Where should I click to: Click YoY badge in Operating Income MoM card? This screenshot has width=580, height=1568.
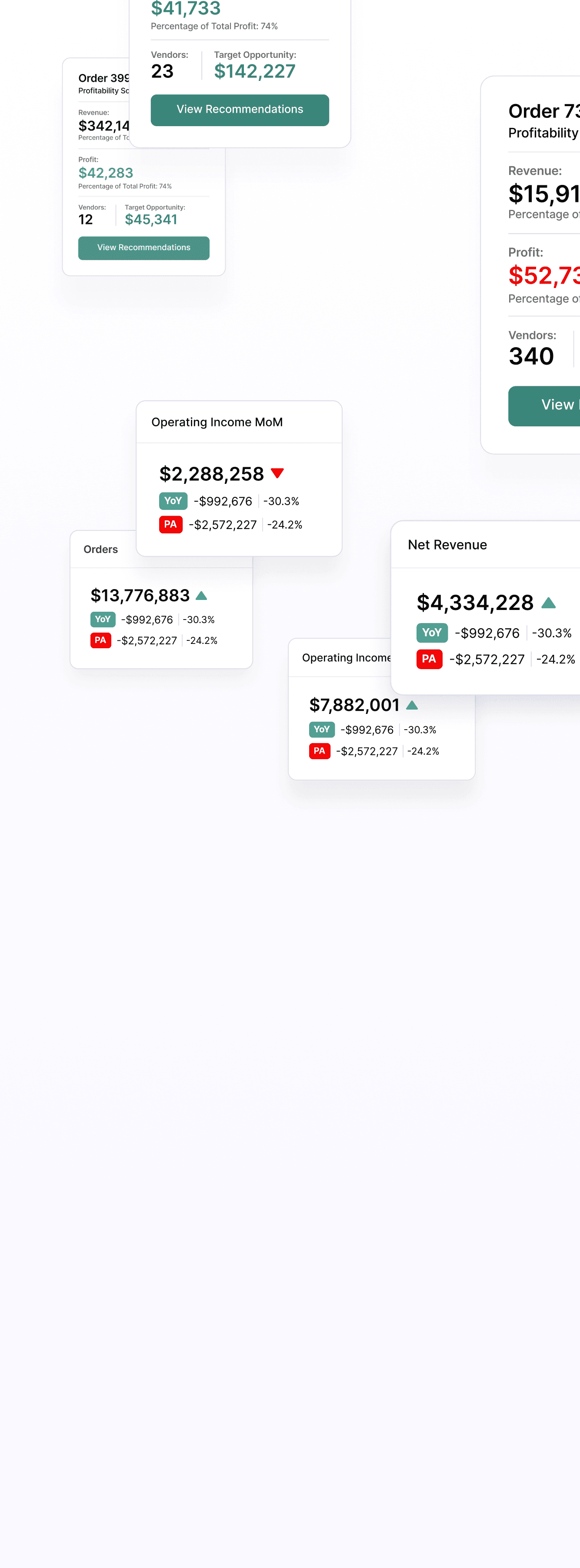point(173,500)
